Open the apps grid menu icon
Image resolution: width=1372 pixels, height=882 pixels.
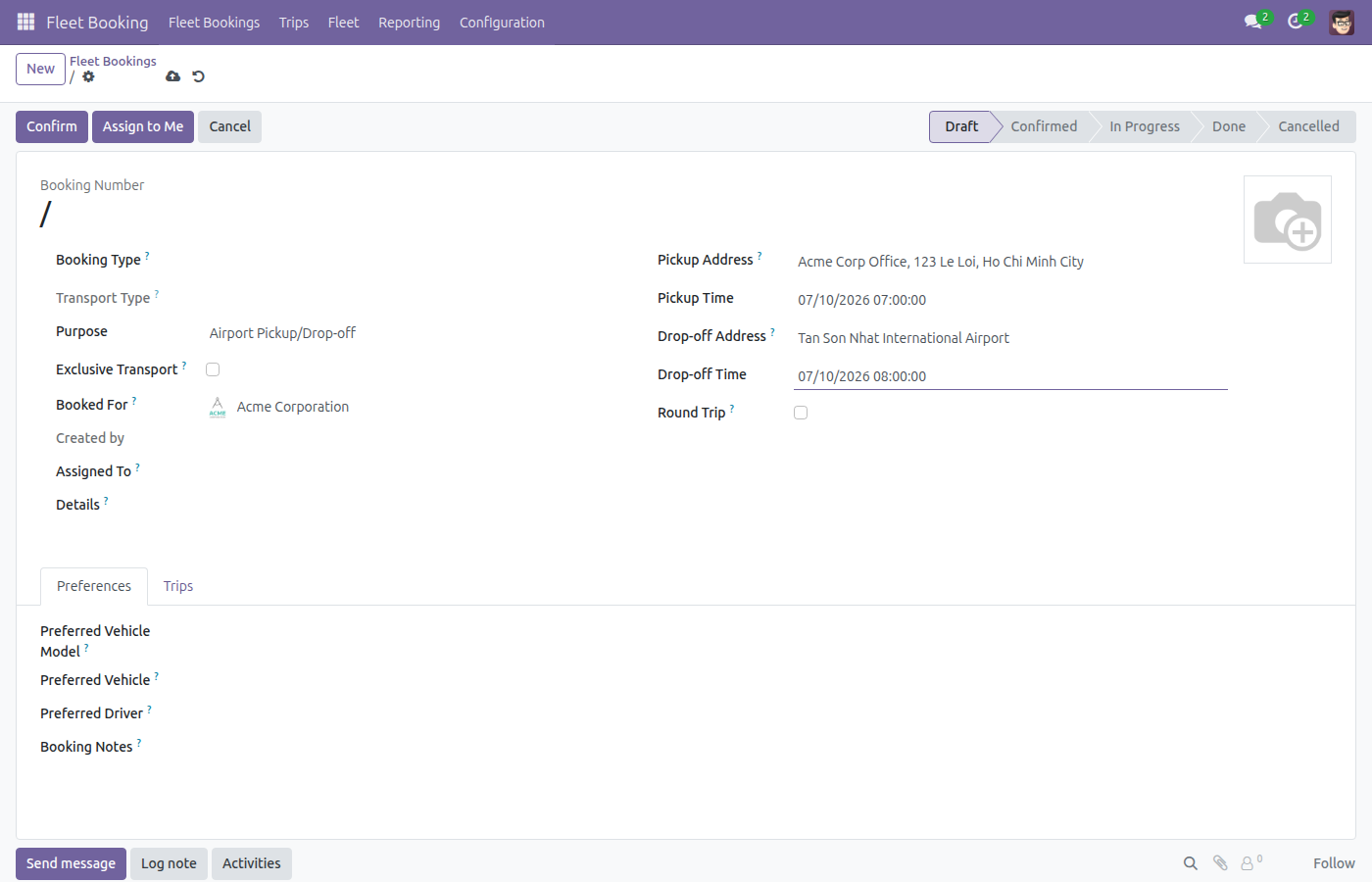coord(26,22)
